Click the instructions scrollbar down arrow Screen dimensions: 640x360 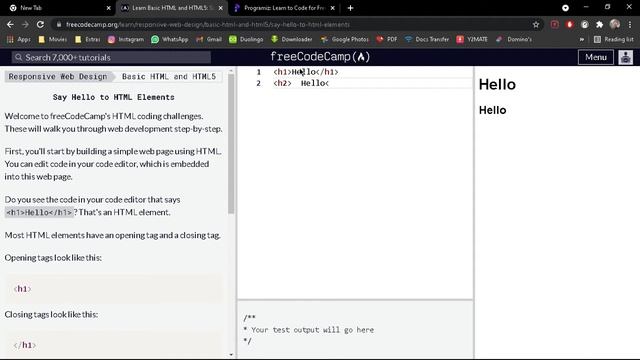pyautogui.click(x=231, y=355)
